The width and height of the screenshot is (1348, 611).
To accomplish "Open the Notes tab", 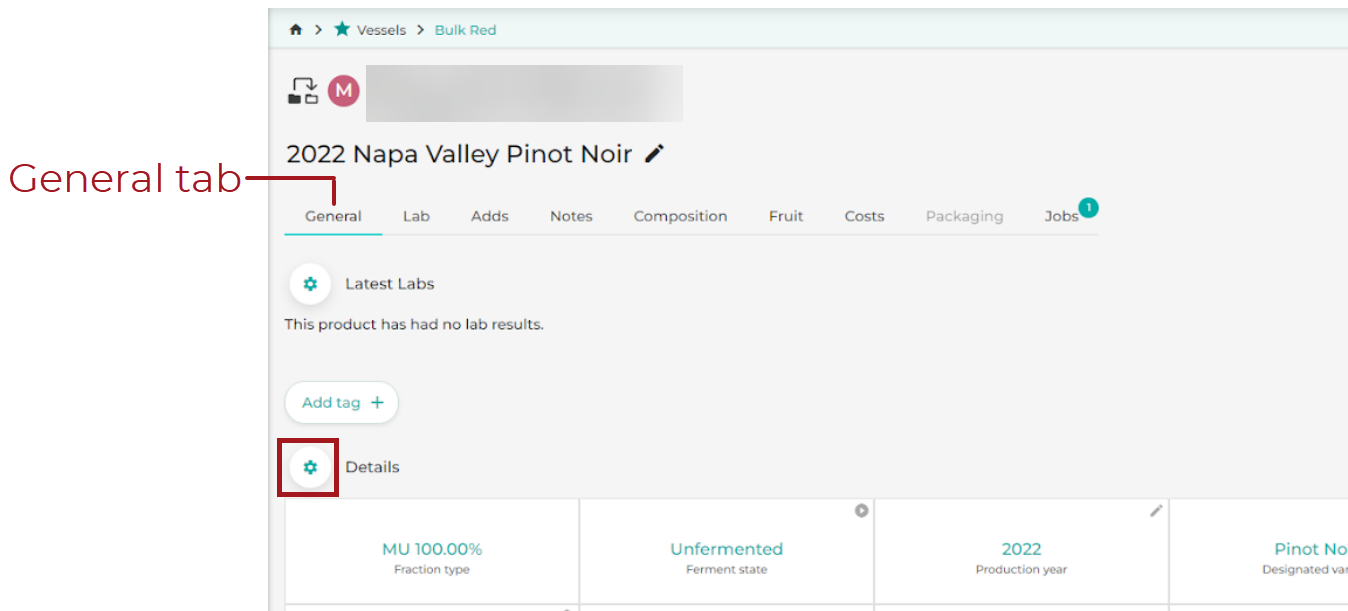I will [571, 216].
